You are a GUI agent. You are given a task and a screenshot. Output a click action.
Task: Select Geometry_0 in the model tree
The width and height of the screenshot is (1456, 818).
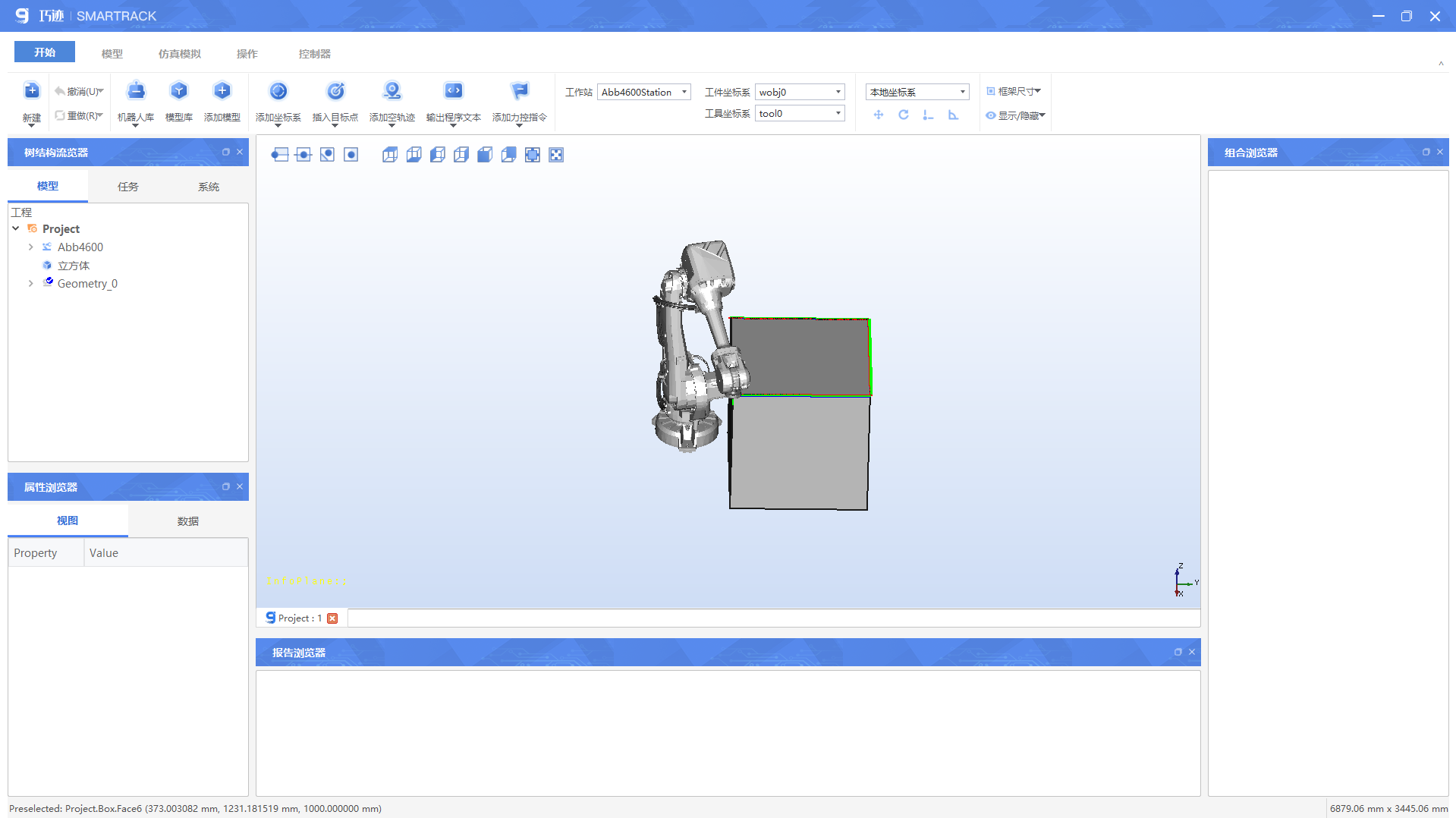pyautogui.click(x=87, y=284)
